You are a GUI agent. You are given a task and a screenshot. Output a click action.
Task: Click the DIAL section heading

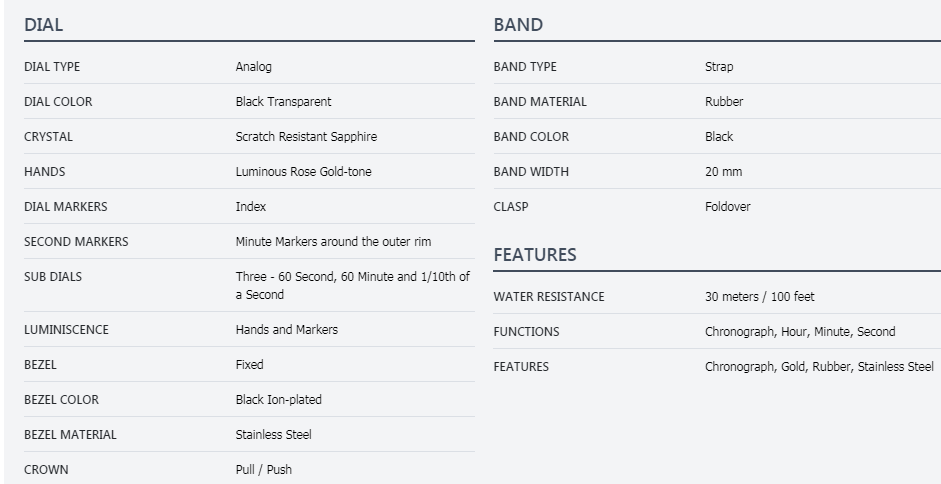[44, 24]
